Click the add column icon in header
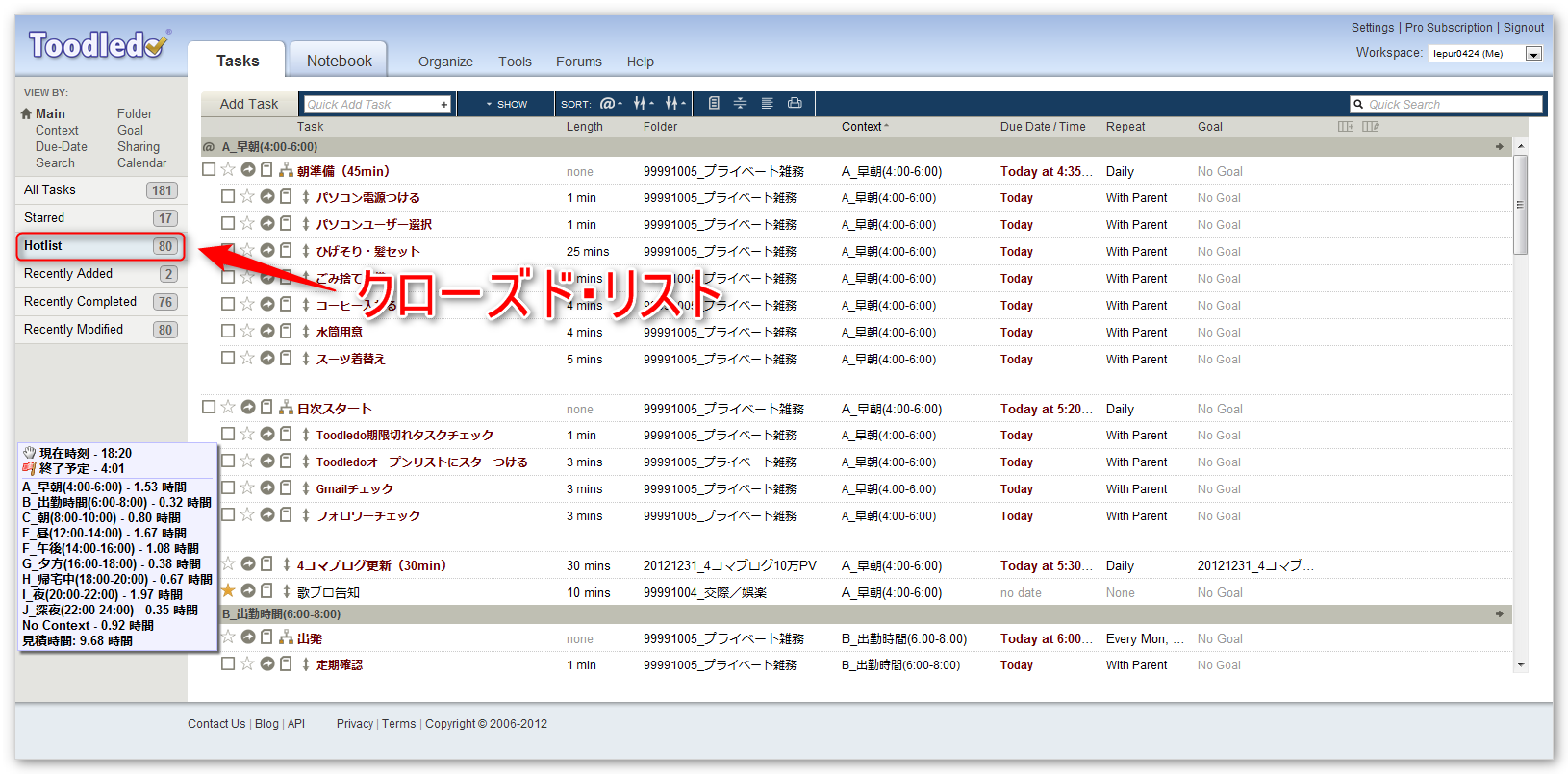The width and height of the screenshot is (1568, 774). coord(1345,127)
